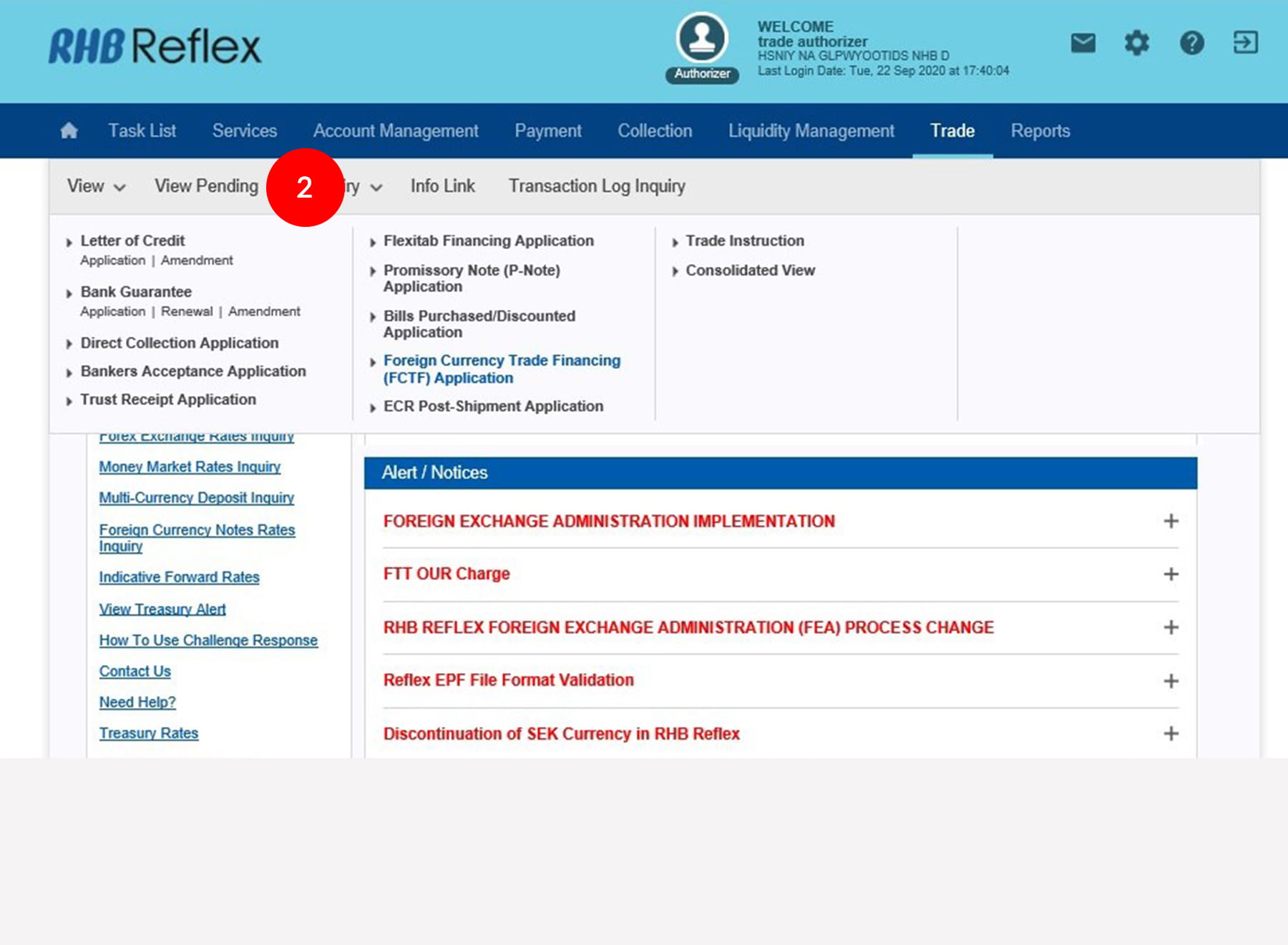The image size is (1288, 945).
Task: Click Transaction Log Inquiry in submenu
Action: coord(596,187)
